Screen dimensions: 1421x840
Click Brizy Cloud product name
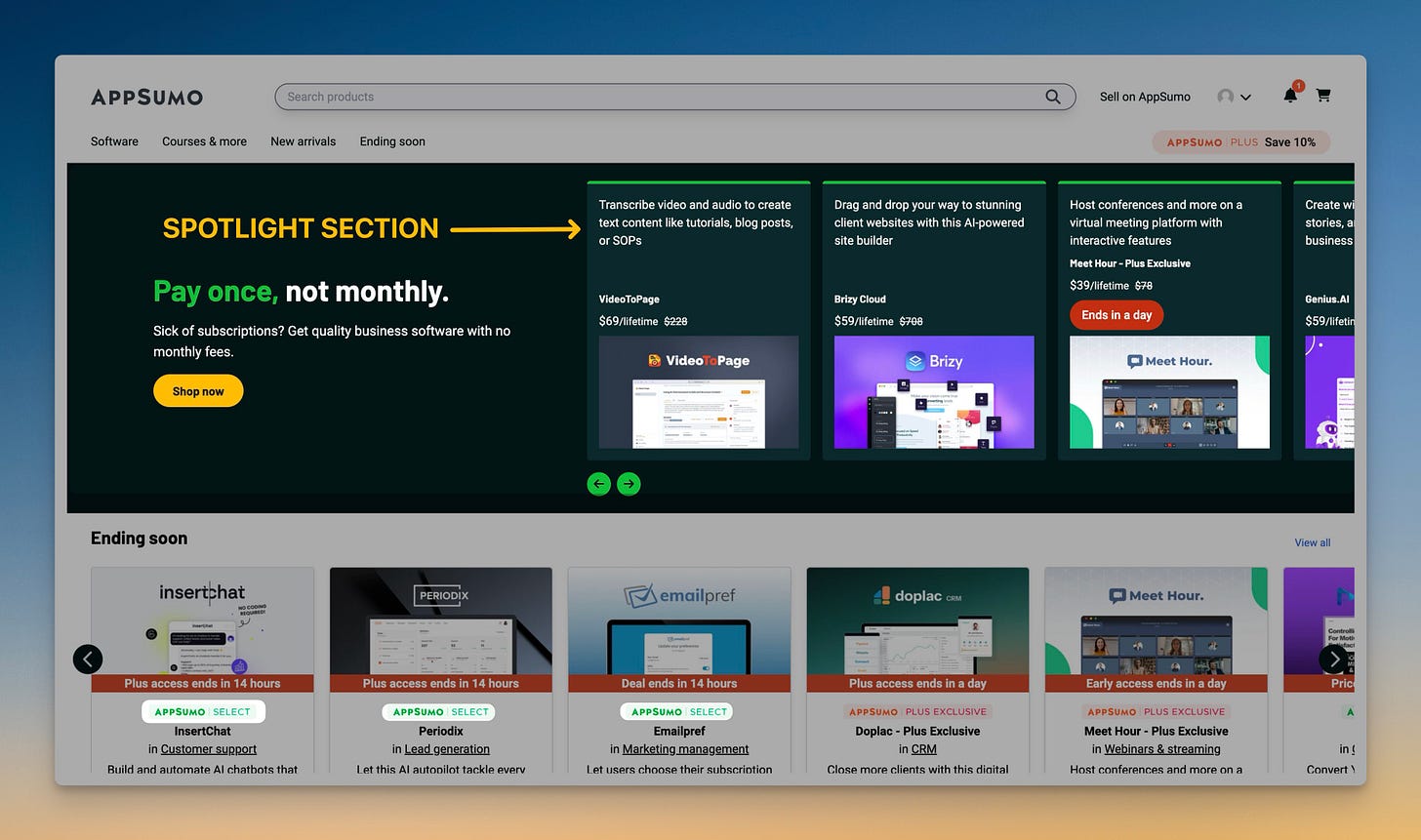click(x=860, y=300)
